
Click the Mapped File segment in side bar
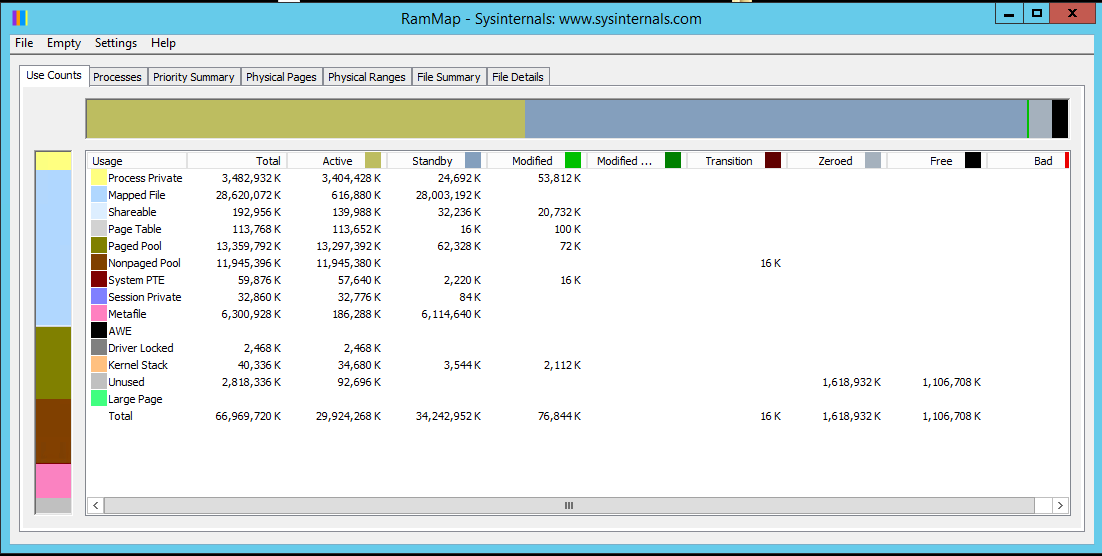[53, 248]
